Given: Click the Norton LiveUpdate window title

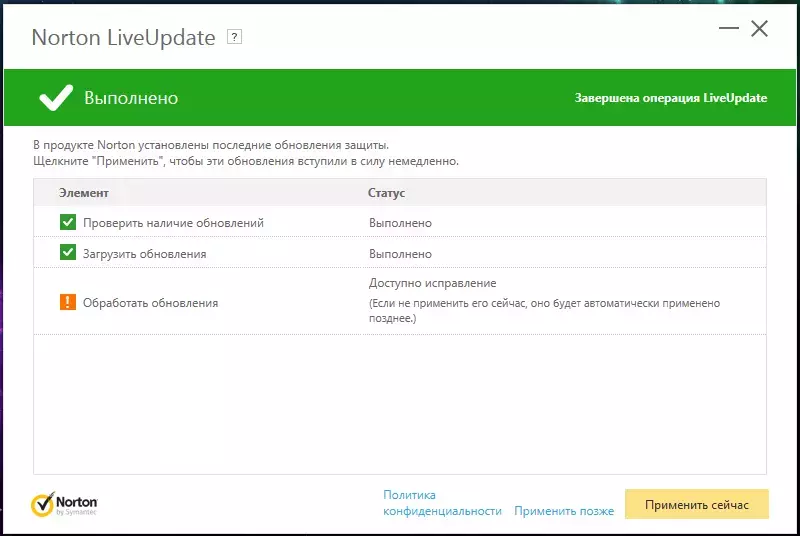Looking at the screenshot, I should [x=123, y=37].
